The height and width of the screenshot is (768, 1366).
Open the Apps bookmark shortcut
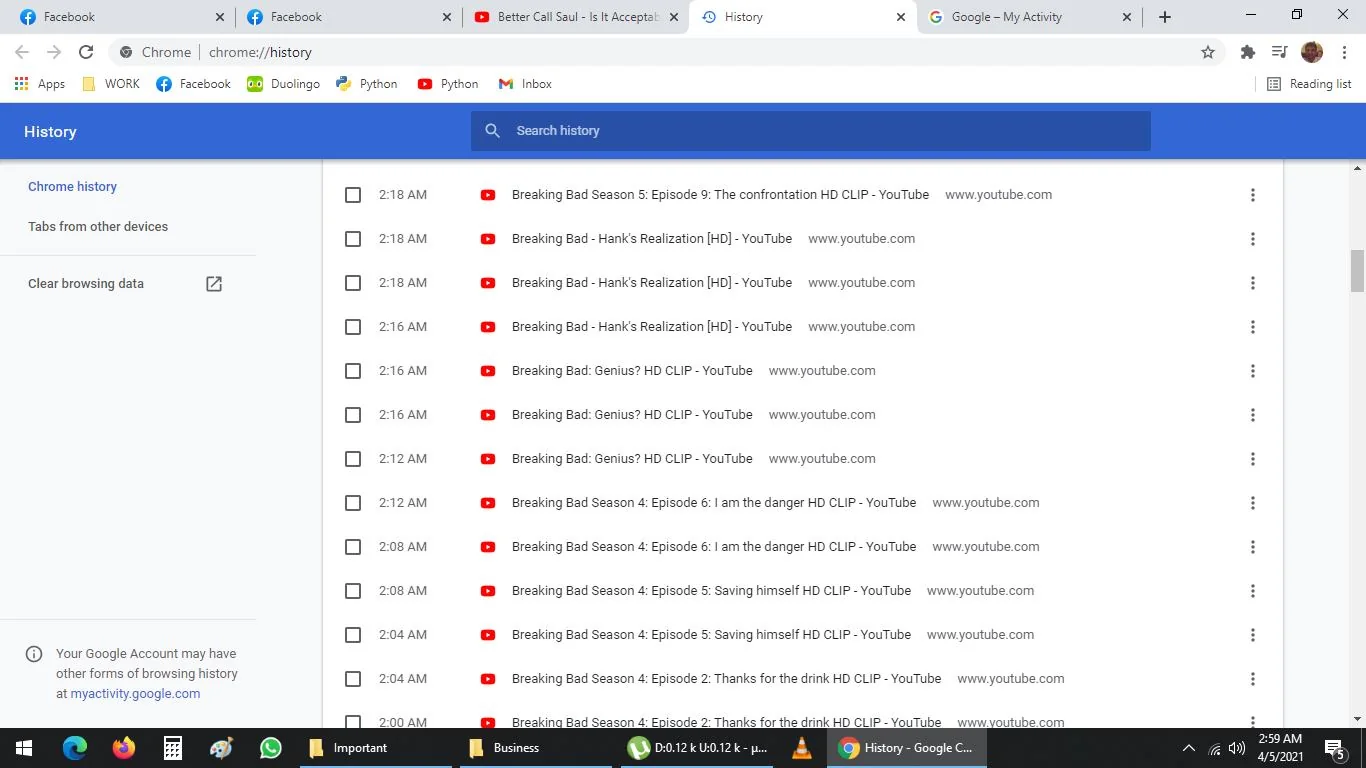[x=40, y=84]
